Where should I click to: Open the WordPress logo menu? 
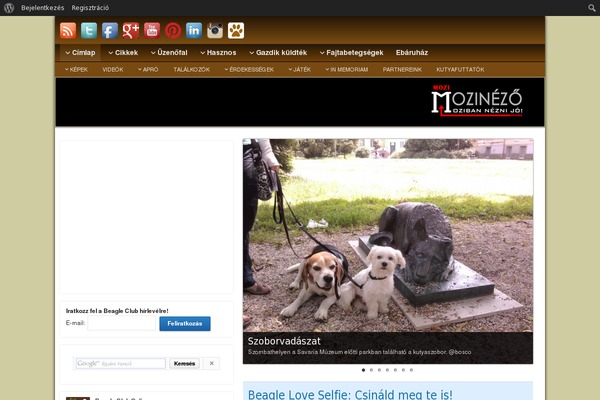click(x=9, y=8)
